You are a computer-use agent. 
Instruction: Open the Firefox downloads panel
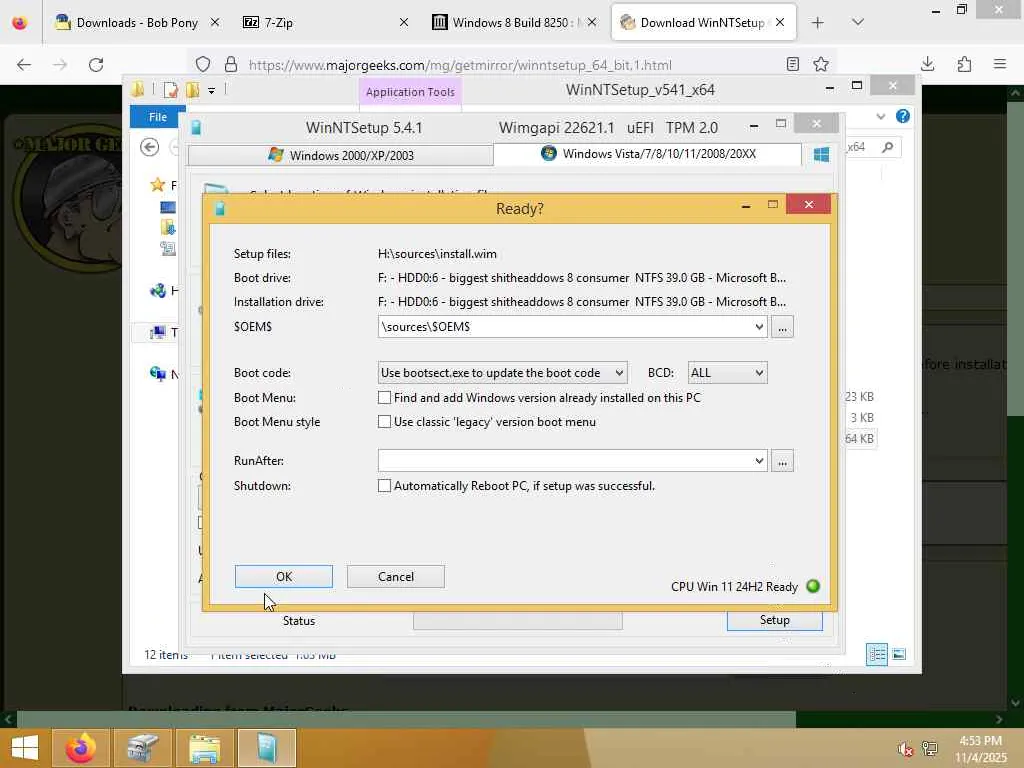click(927, 64)
